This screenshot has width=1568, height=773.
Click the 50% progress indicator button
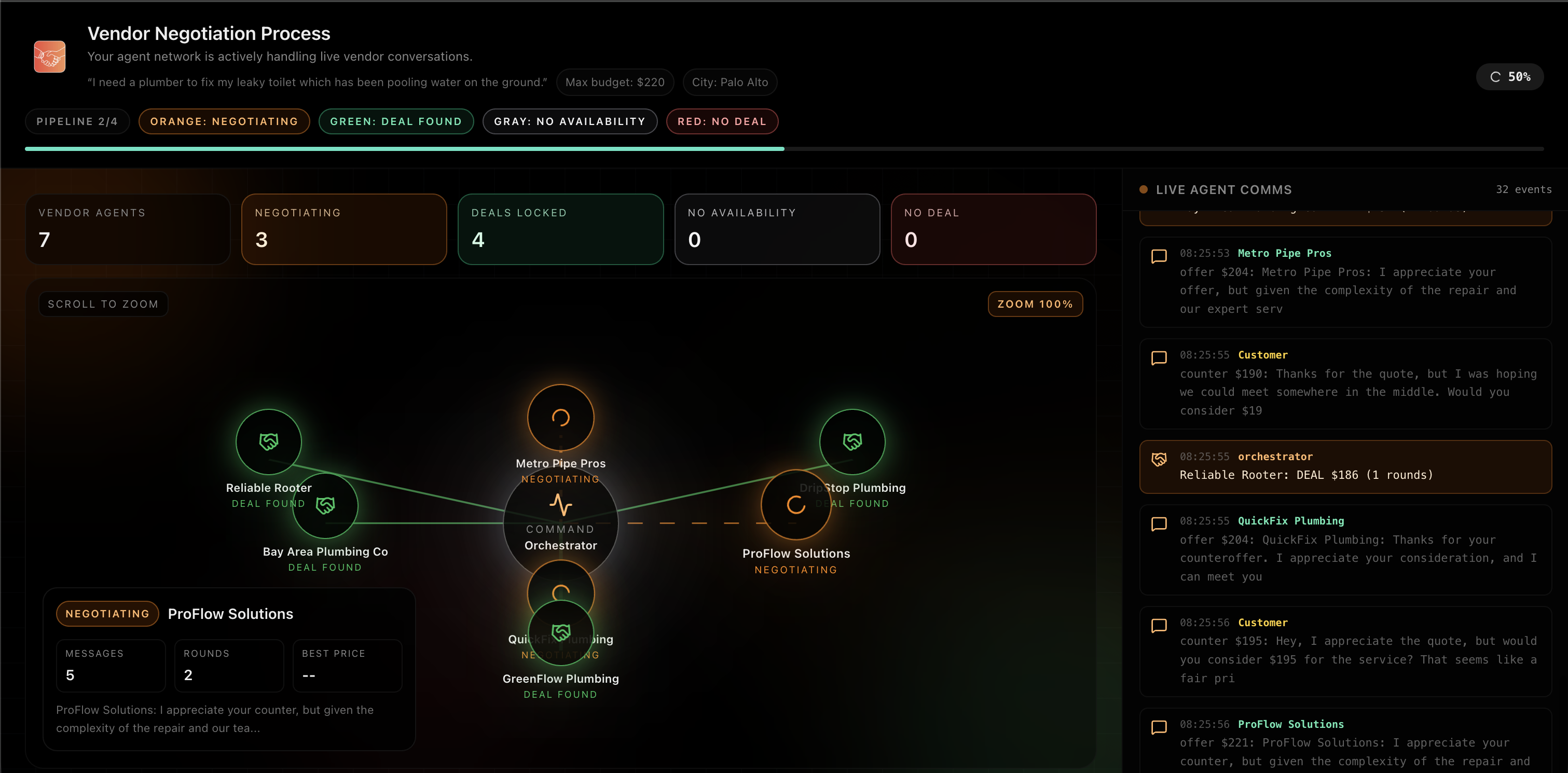(x=1509, y=77)
